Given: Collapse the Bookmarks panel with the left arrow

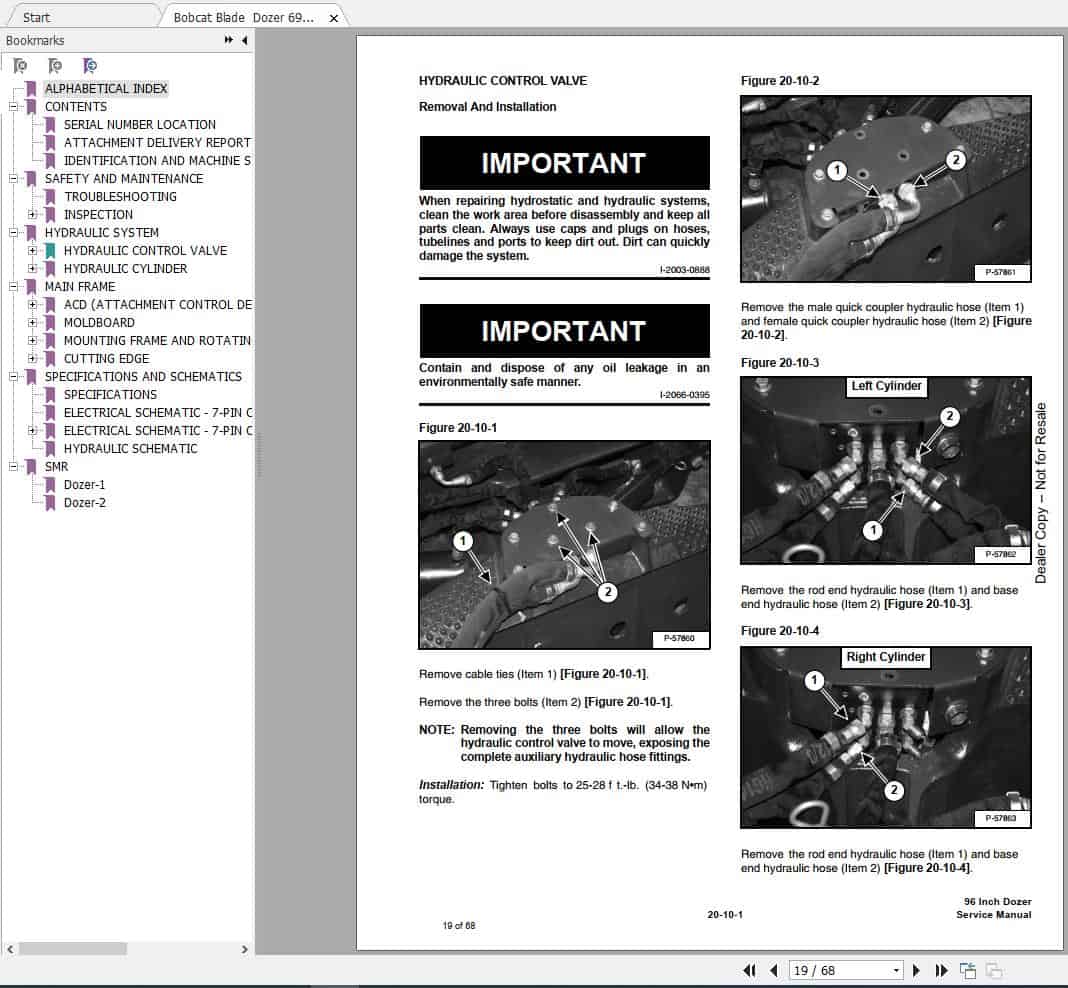Looking at the screenshot, I should point(245,40).
